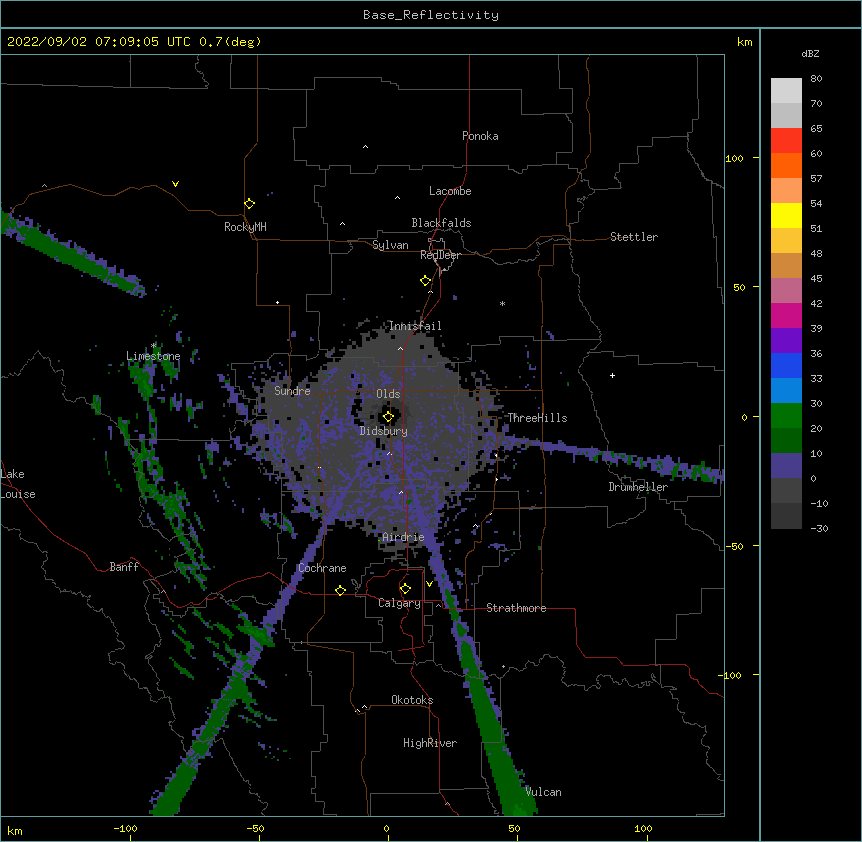Click the Lacombe city label
This screenshot has width=862, height=842.
tap(450, 191)
